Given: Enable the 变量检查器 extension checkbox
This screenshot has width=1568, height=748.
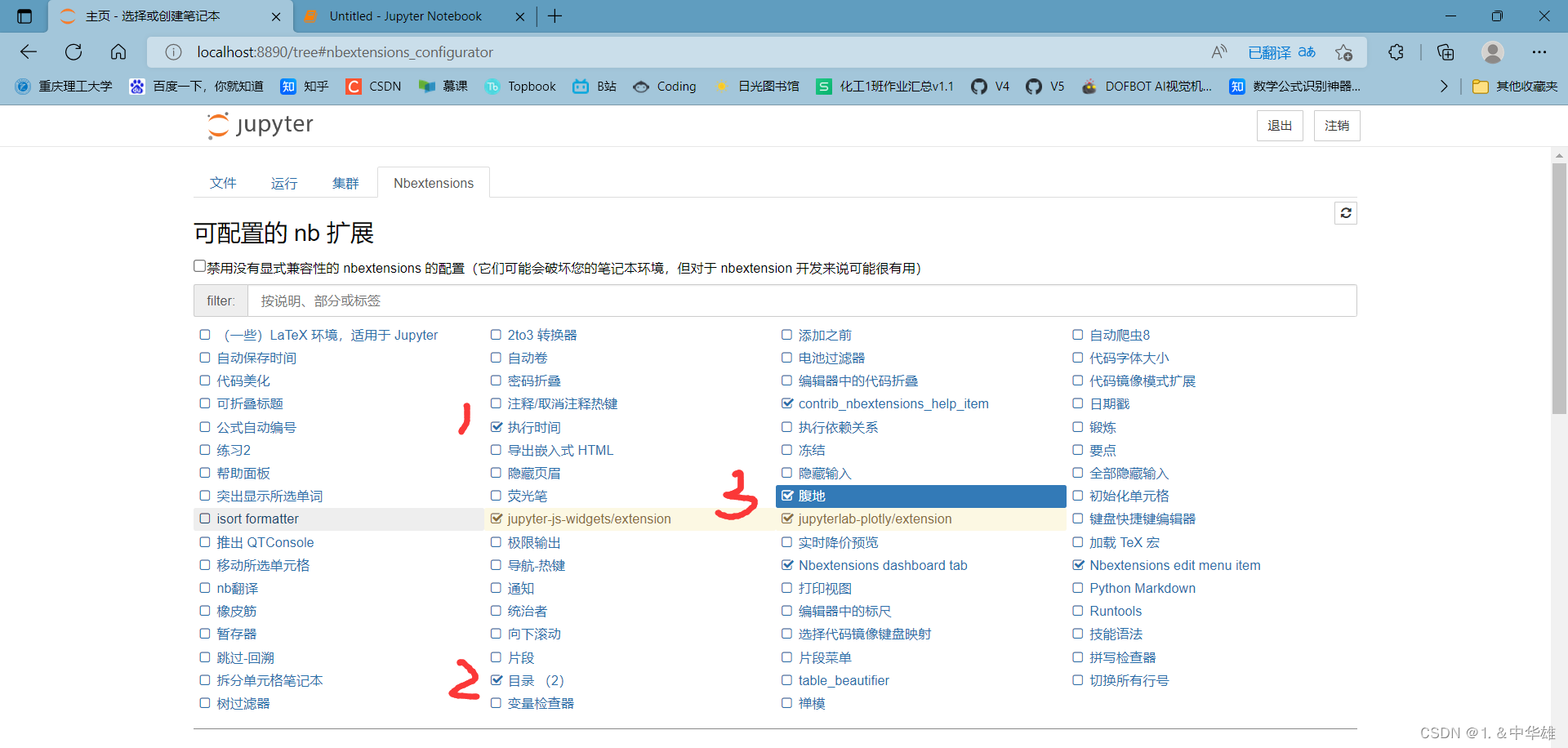Looking at the screenshot, I should (x=496, y=703).
